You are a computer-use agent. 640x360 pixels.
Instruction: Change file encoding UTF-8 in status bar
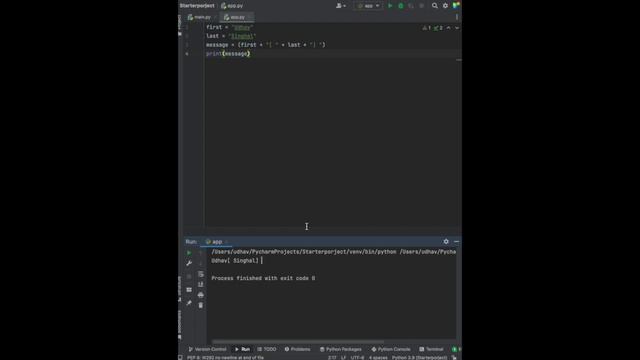(357, 358)
